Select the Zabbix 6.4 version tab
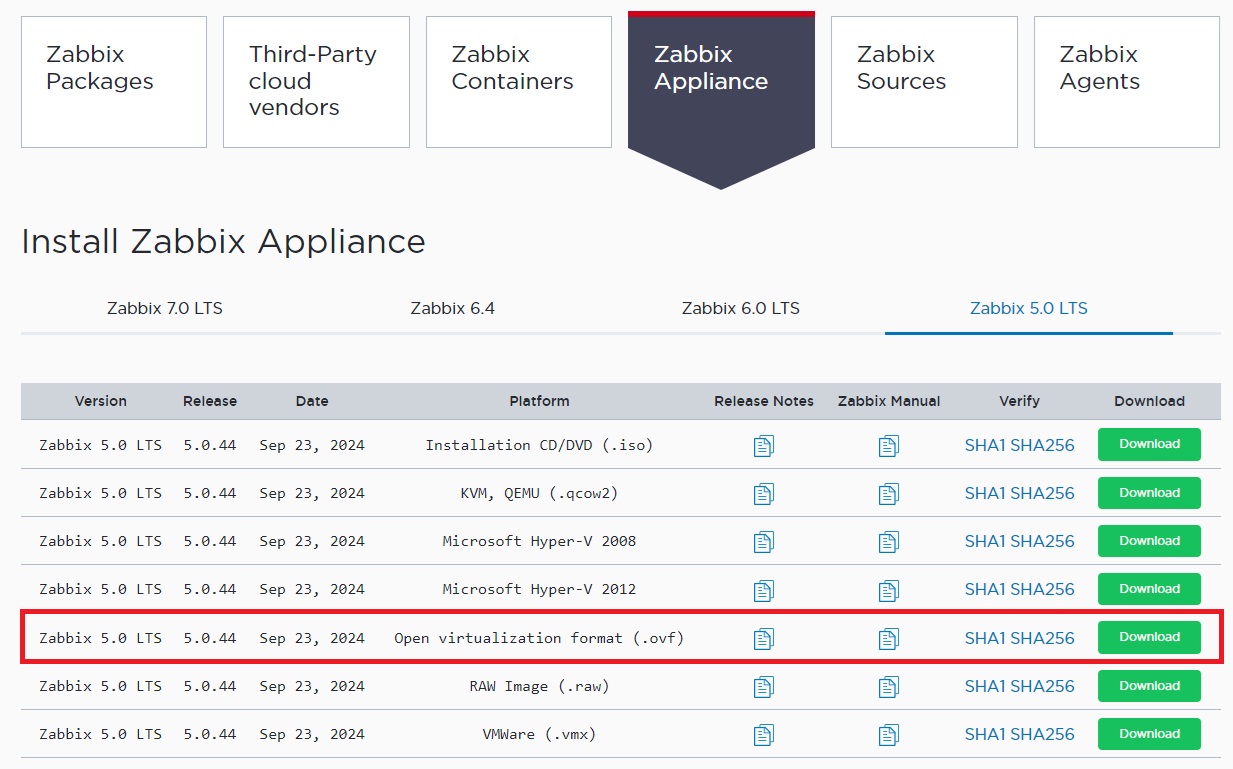 (x=453, y=309)
